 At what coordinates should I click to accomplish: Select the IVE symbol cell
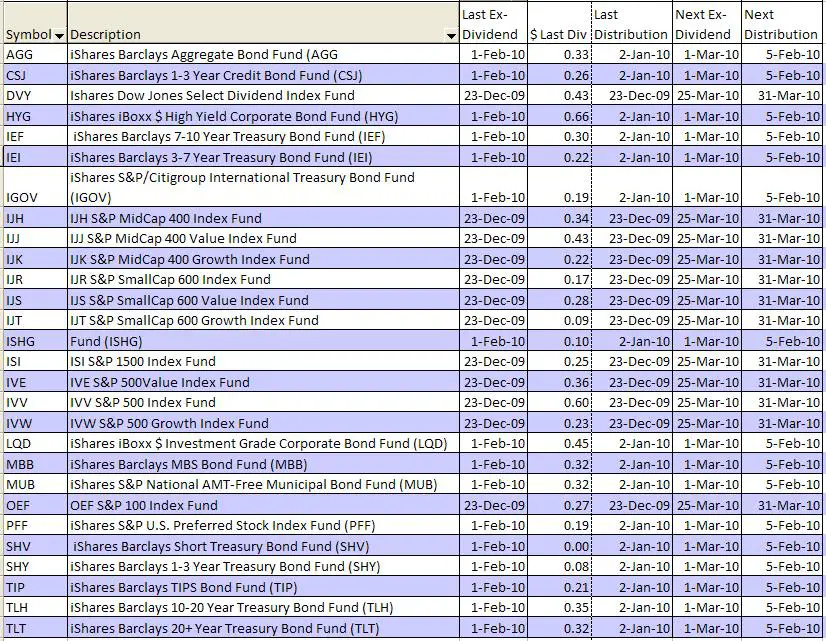pyautogui.click(x=35, y=382)
